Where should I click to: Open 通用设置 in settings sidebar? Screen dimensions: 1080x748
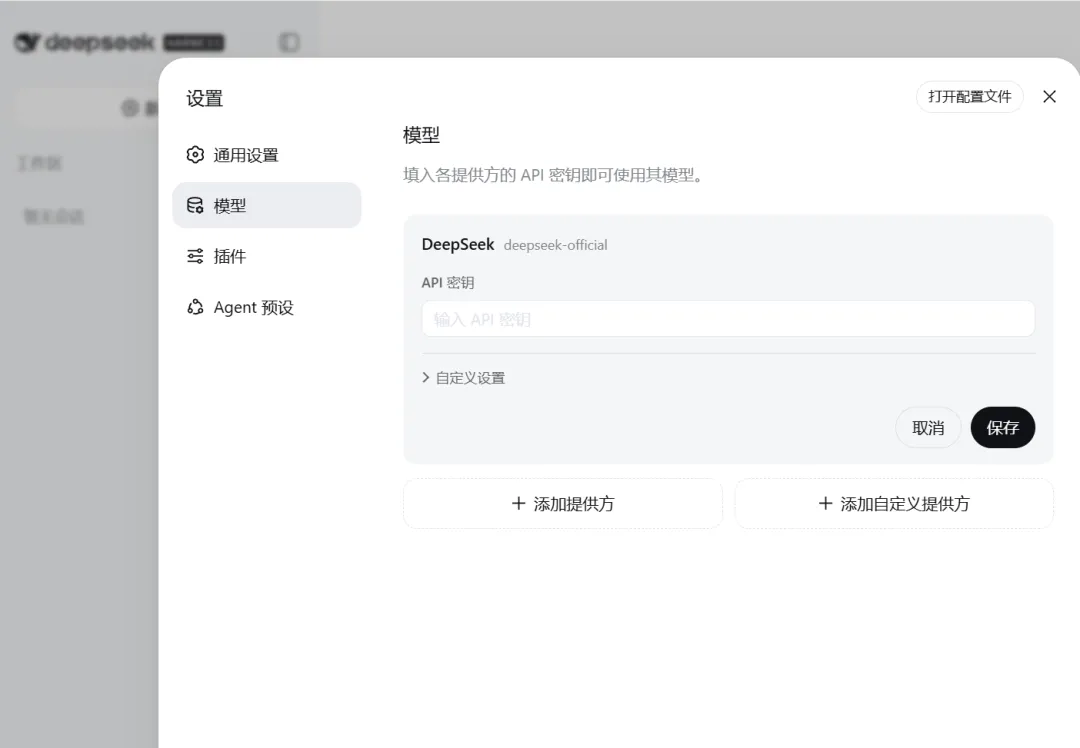click(x=267, y=155)
